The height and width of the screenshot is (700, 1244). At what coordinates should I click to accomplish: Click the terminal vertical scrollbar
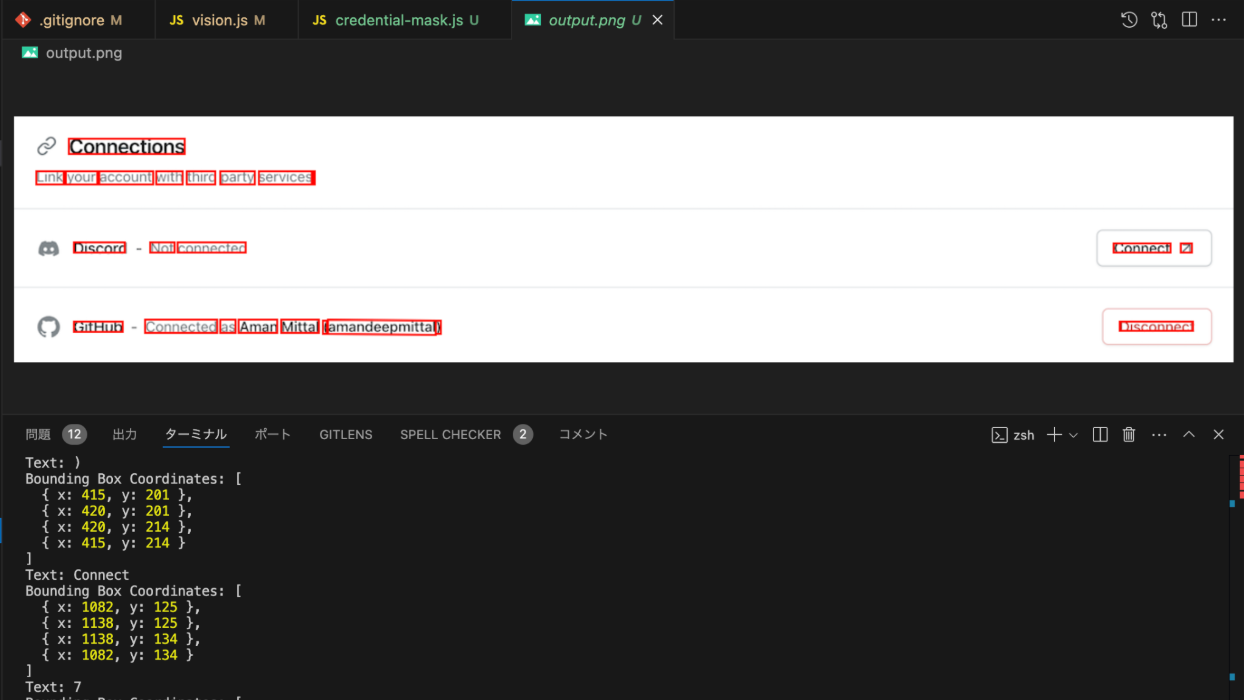pos(1236,577)
